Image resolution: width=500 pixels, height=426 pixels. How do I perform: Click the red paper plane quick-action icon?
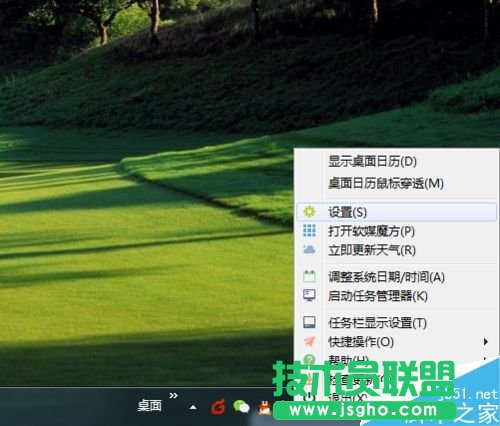309,341
